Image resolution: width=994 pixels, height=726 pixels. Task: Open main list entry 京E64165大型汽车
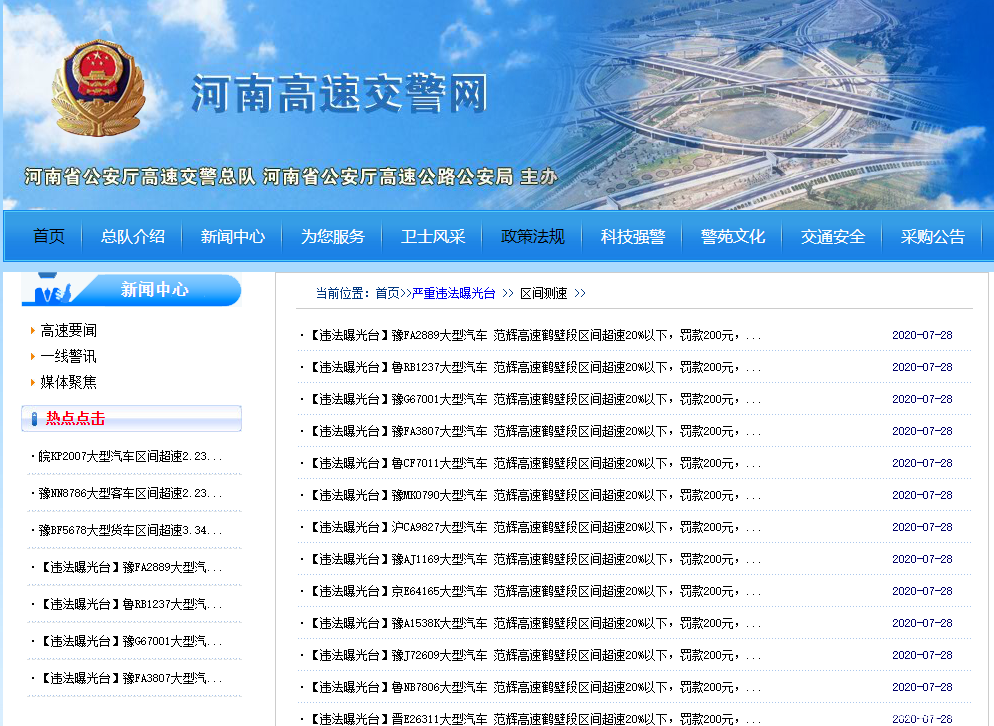[534, 592]
